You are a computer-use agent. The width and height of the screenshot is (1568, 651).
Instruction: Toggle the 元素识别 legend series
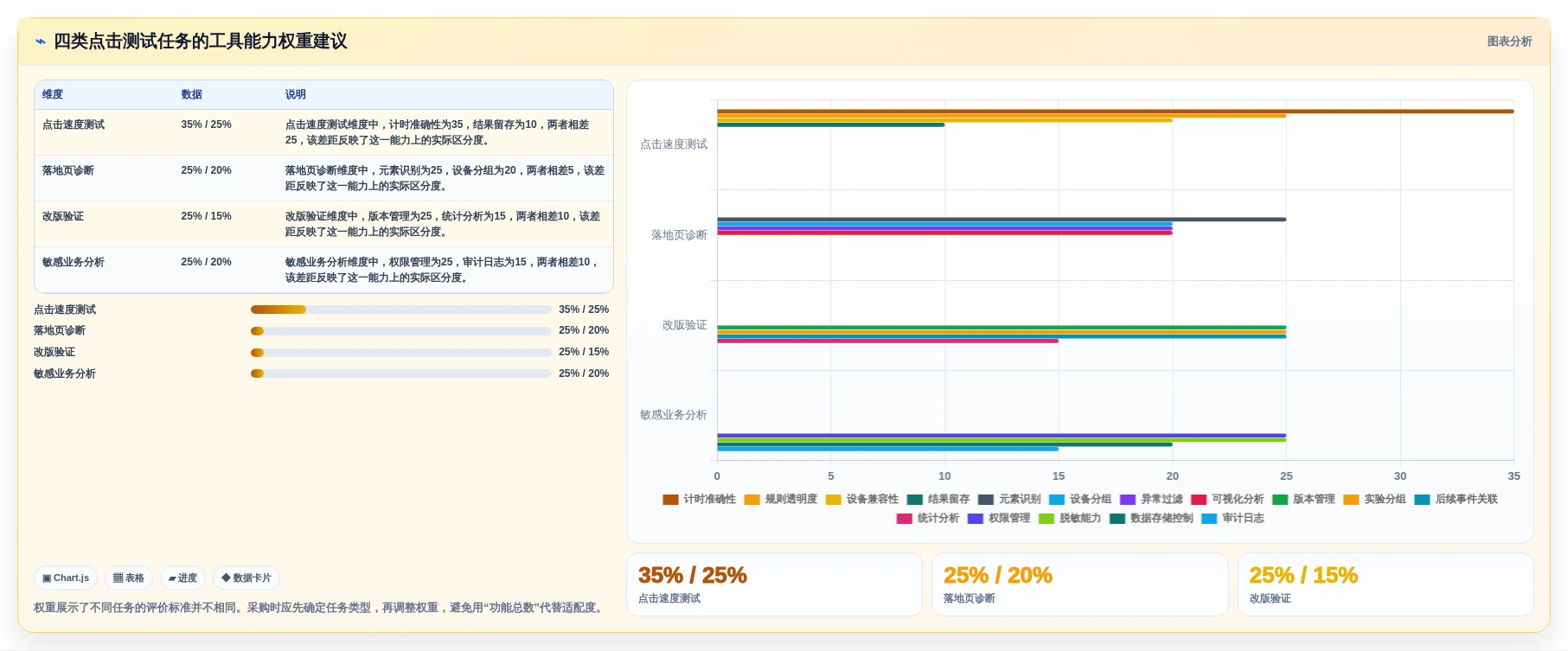(x=1008, y=499)
